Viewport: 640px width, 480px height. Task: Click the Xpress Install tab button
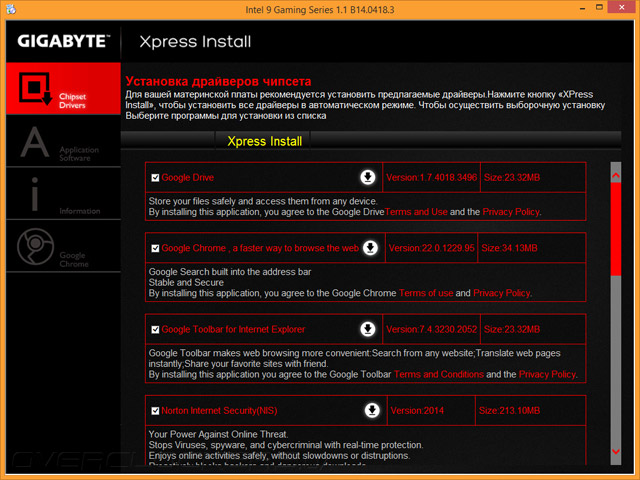click(264, 141)
